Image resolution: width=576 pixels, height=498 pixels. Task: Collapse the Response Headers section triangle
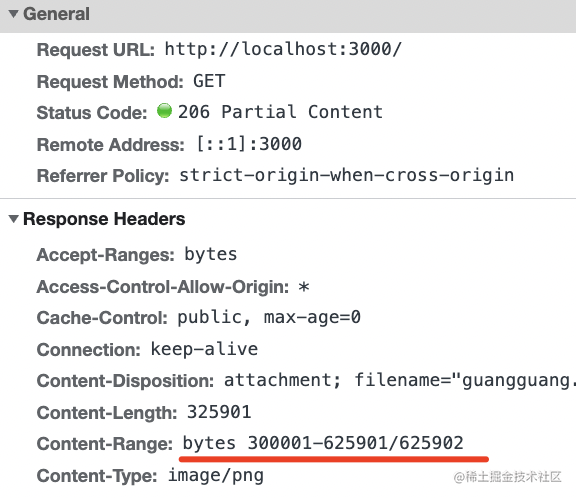(x=14, y=219)
